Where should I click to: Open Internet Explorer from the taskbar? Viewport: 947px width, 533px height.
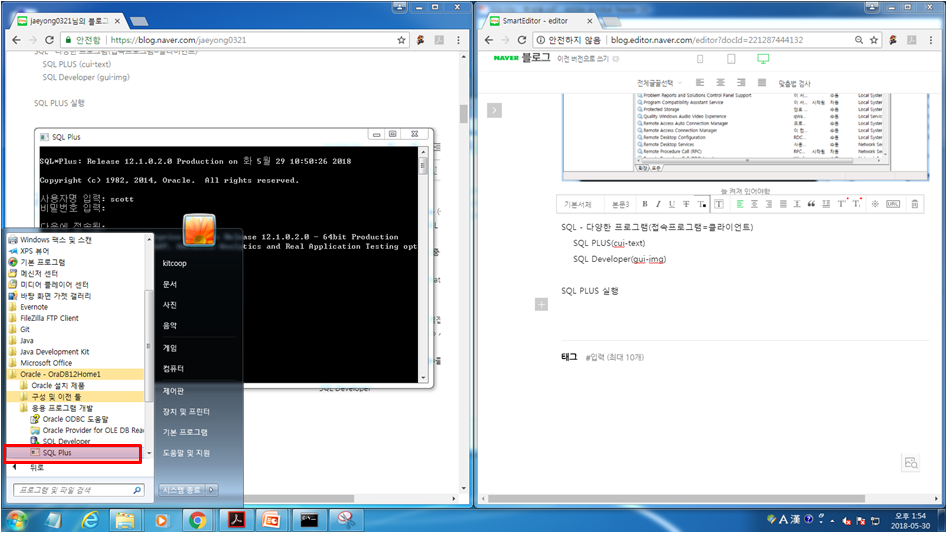pyautogui.click(x=89, y=520)
